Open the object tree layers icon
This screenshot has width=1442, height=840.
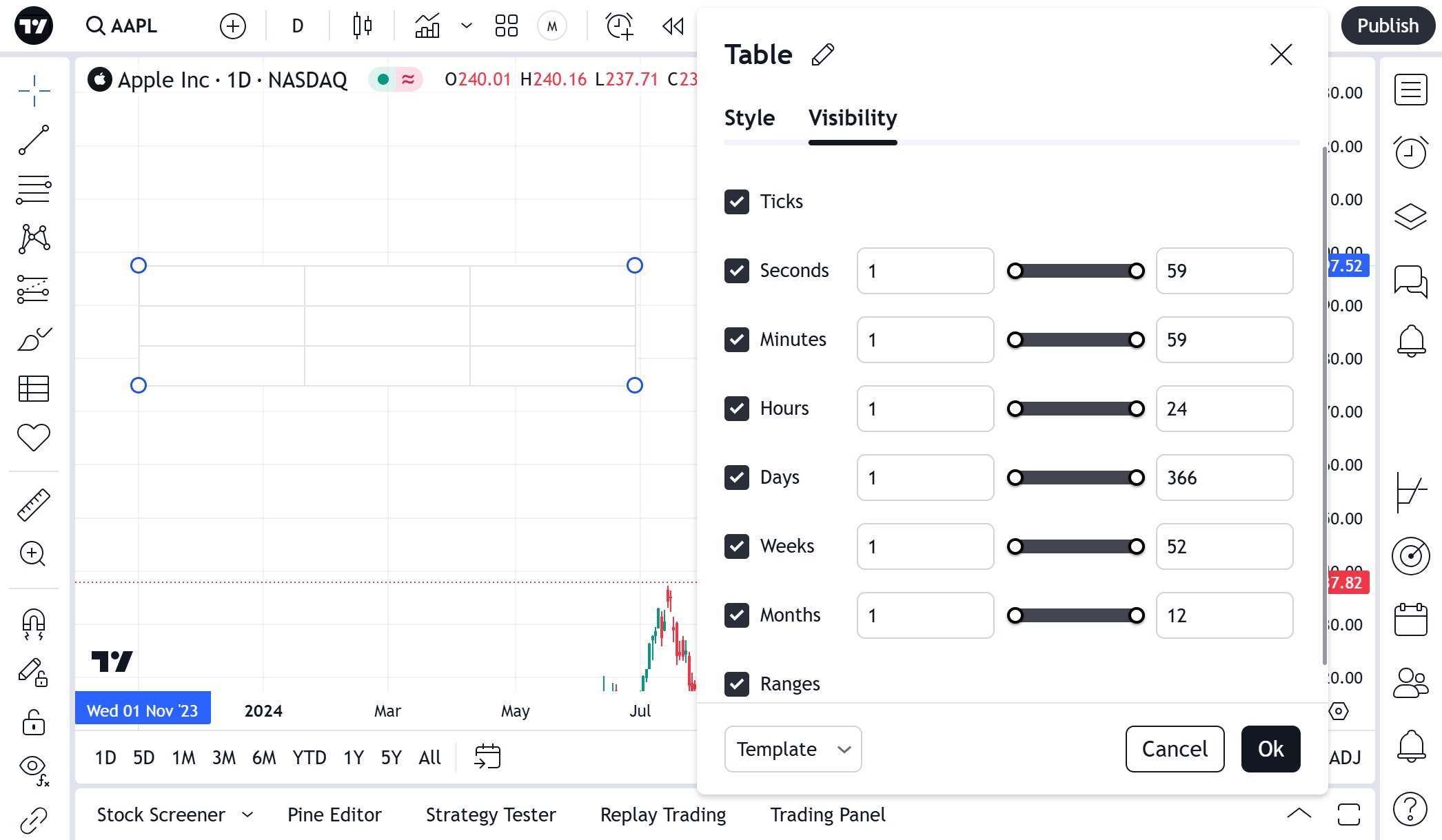[1410, 216]
